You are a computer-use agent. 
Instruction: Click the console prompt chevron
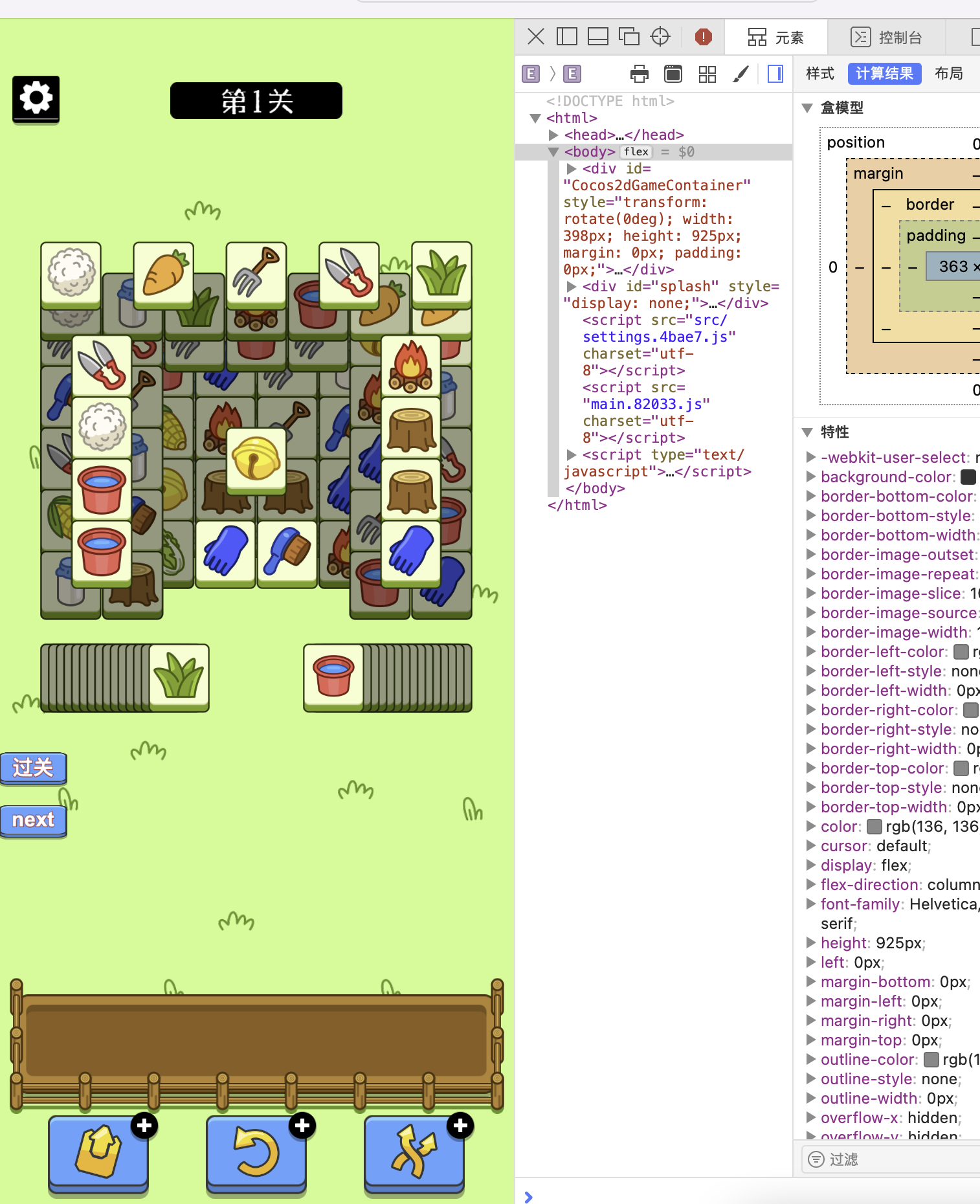pos(529,1198)
